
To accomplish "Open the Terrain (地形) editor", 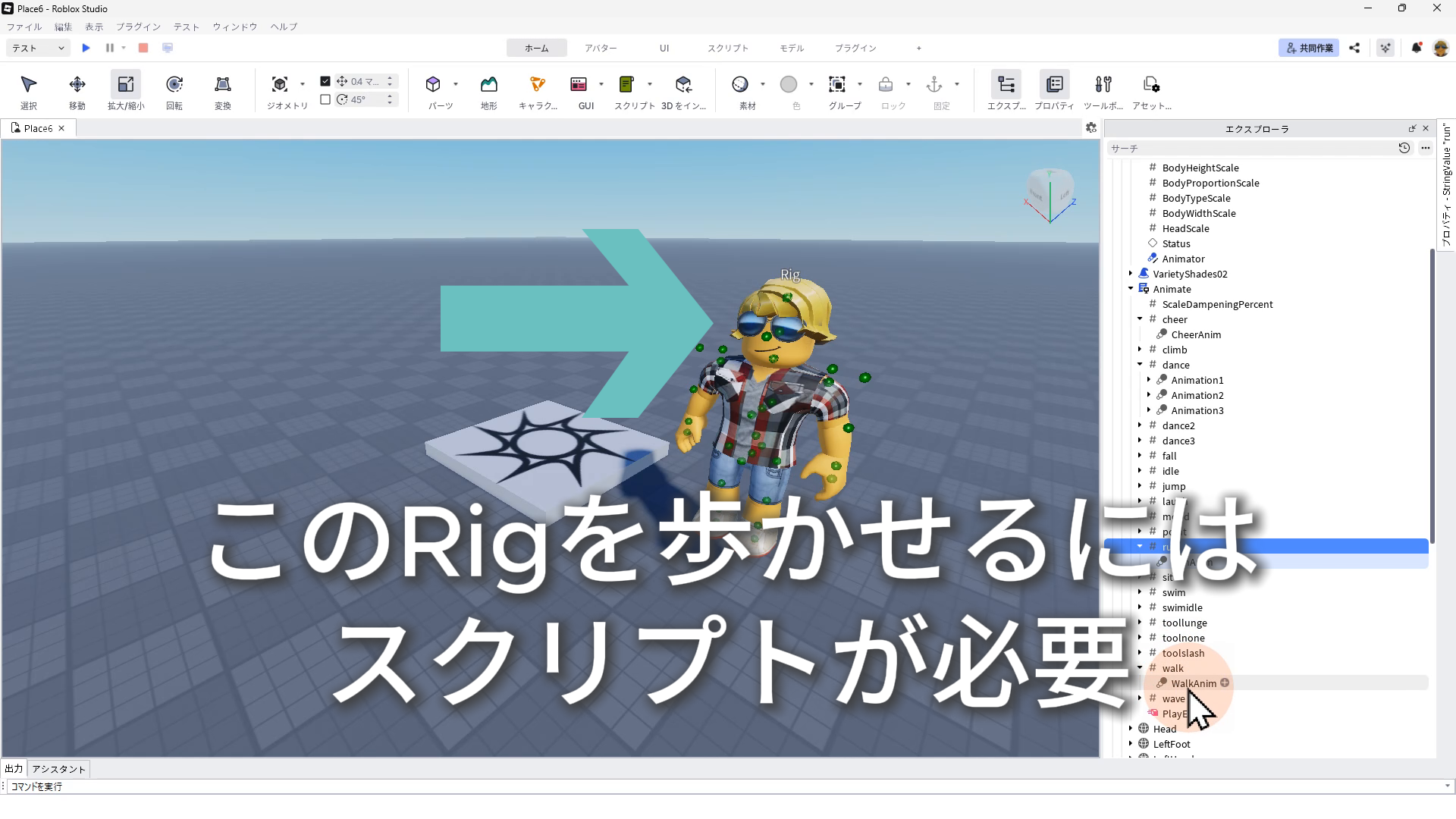I will (x=489, y=85).
